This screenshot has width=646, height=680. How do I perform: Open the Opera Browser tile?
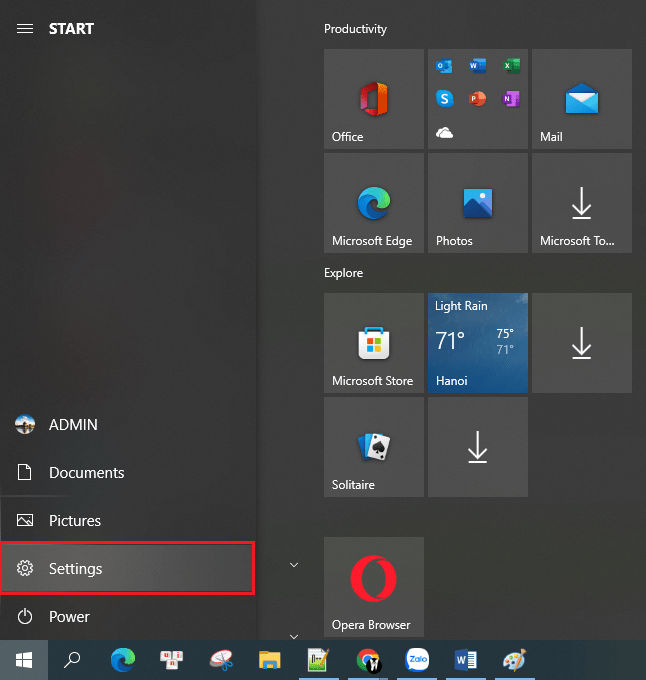[374, 587]
